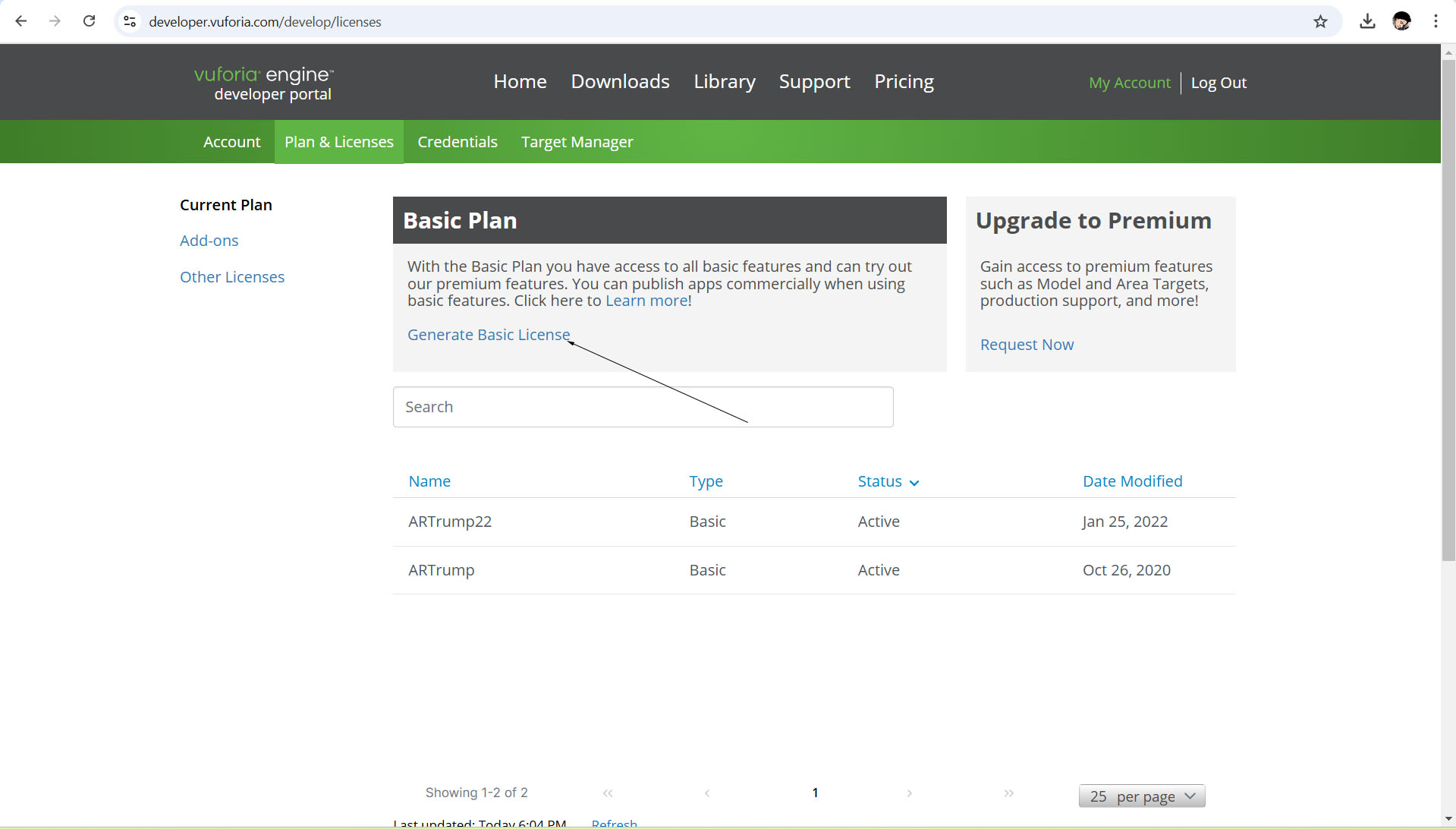This screenshot has width=1456, height=829.
Task: Open Downloads in the top navigation
Action: (620, 81)
